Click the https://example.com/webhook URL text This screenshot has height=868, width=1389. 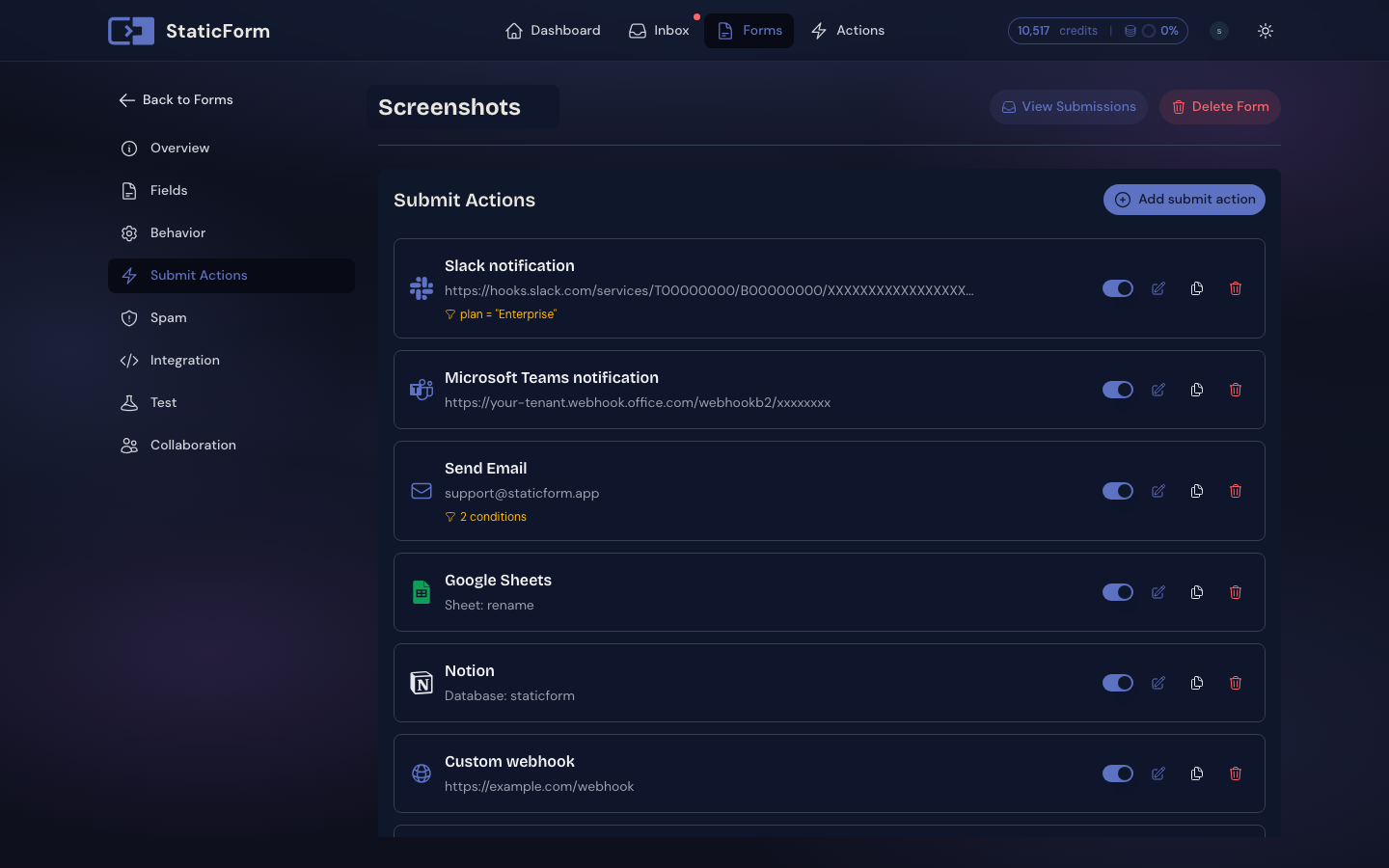[539, 786]
